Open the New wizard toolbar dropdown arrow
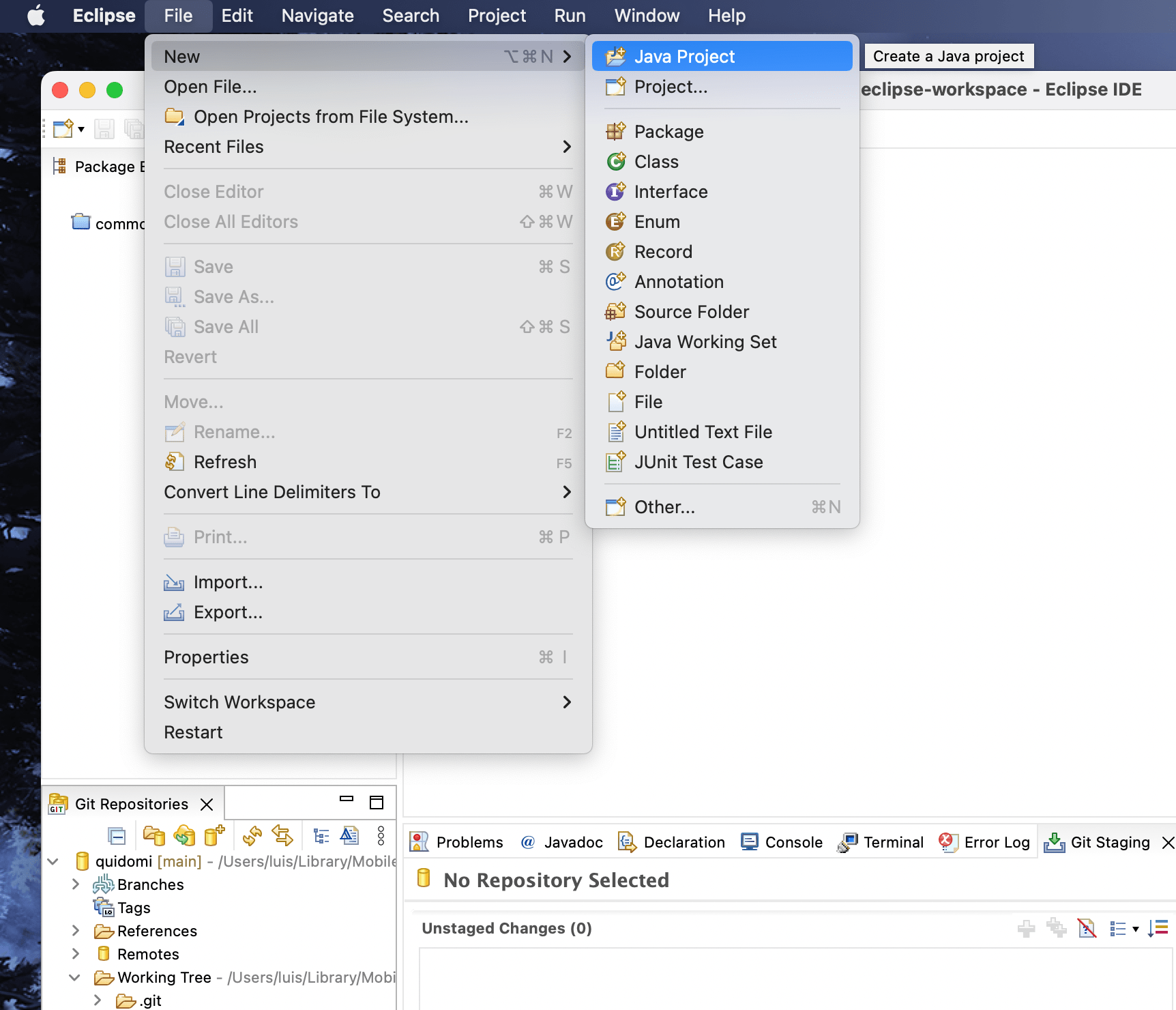Image resolution: width=1176 pixels, height=1010 pixels. [x=81, y=129]
